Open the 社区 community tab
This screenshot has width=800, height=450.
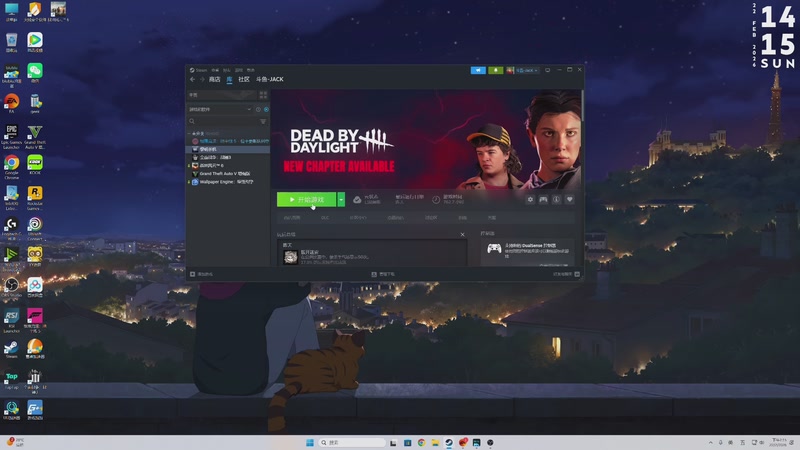[x=244, y=80]
